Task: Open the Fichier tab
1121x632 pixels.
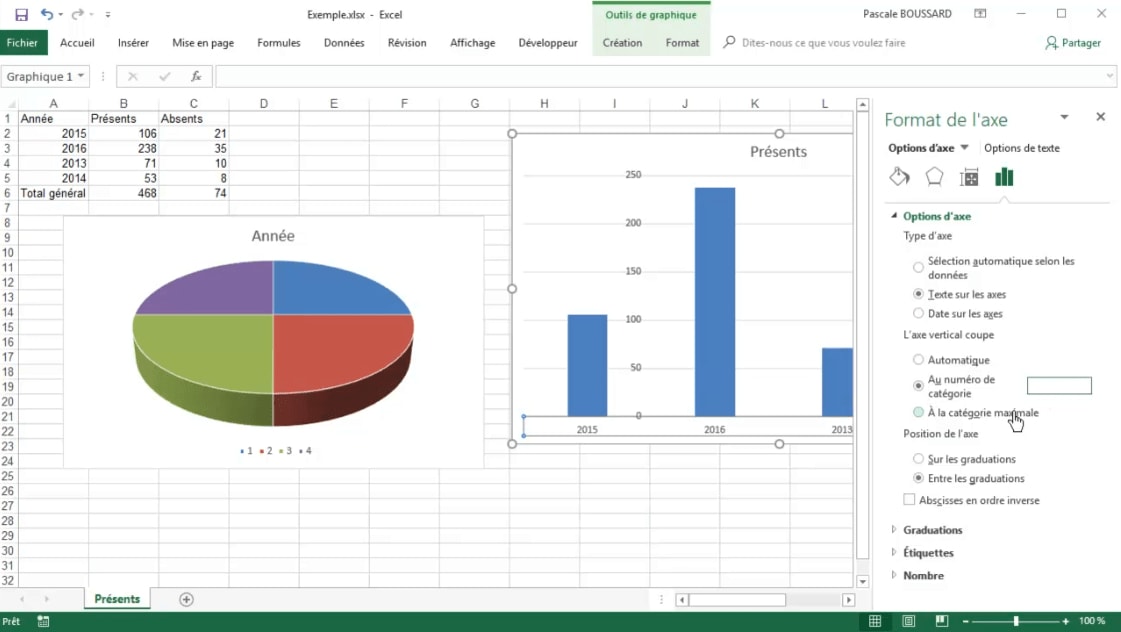Action: pos(22,43)
